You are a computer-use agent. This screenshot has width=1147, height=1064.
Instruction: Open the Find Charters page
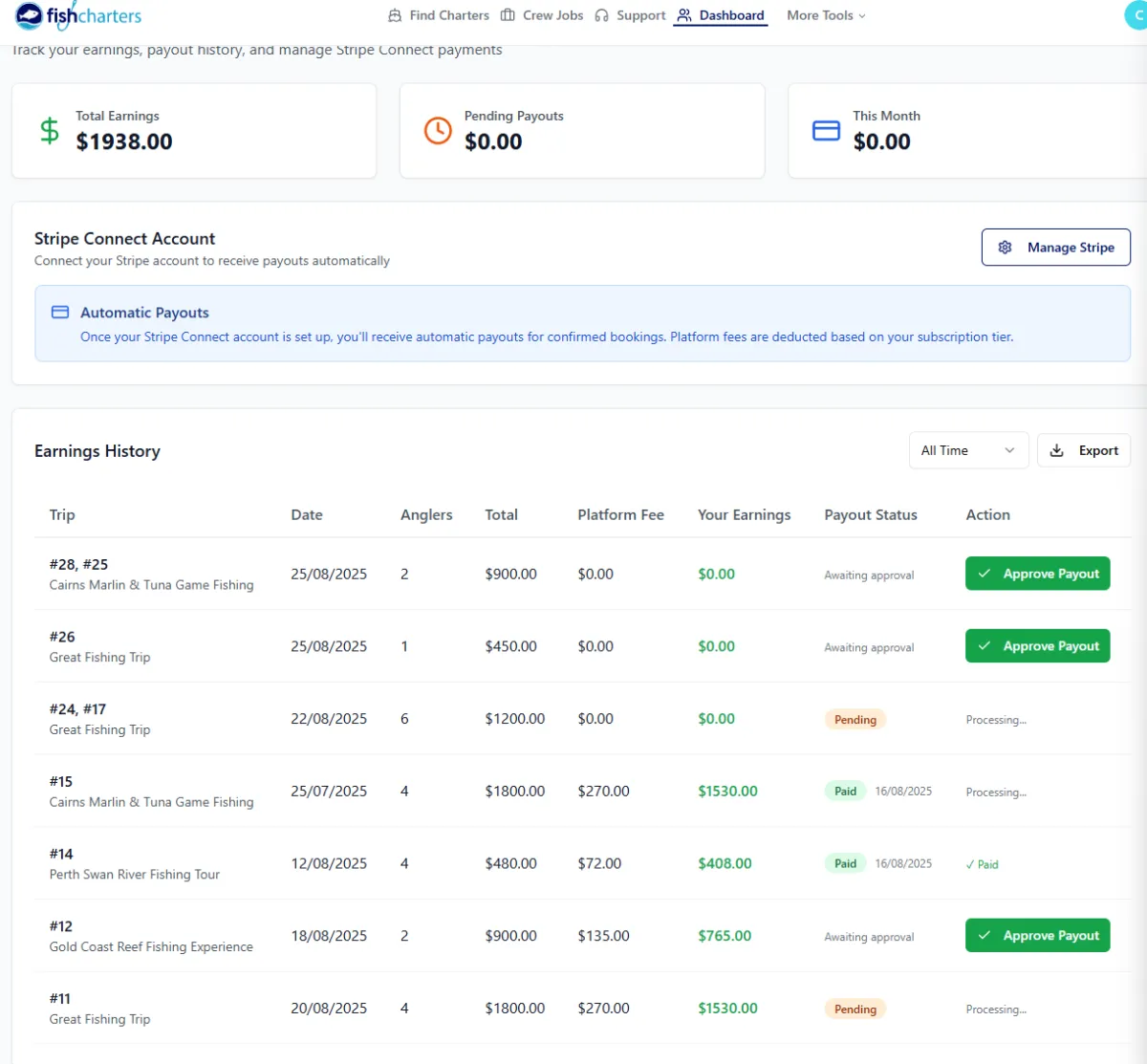(439, 15)
